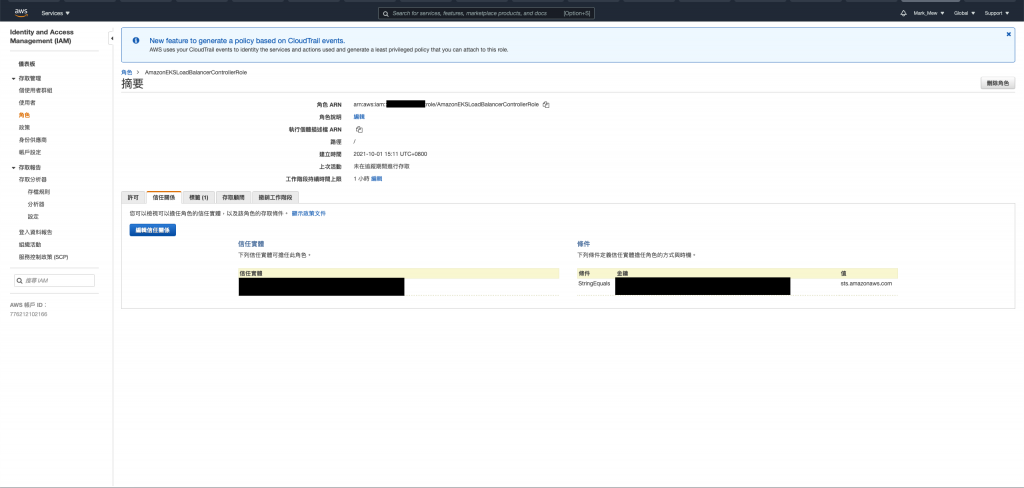Open the Mark_Mew account menu

click(929, 13)
